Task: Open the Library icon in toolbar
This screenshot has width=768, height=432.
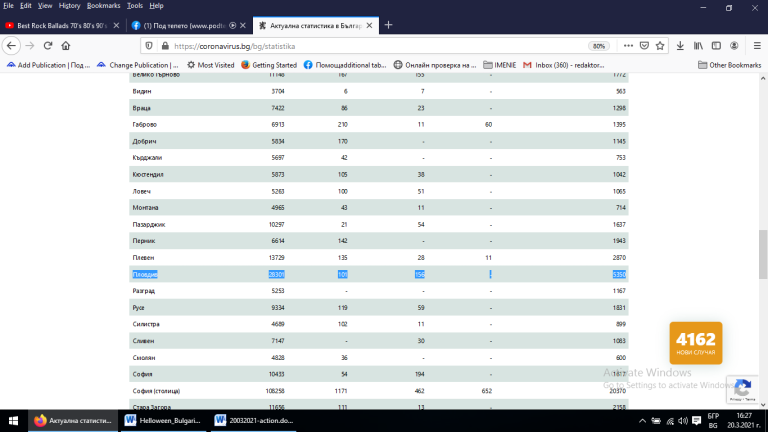Action: coord(699,45)
